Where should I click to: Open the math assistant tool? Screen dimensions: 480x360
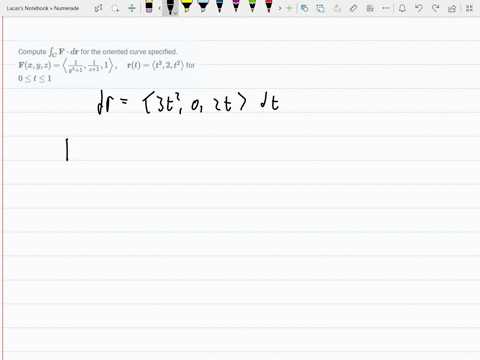click(370, 8)
